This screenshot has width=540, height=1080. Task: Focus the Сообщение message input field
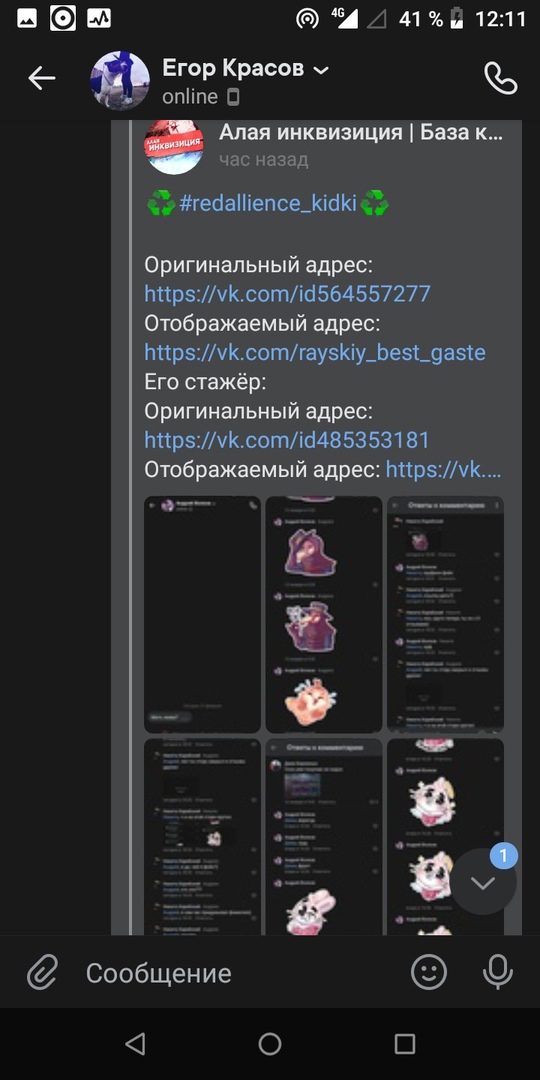[x=234, y=973]
